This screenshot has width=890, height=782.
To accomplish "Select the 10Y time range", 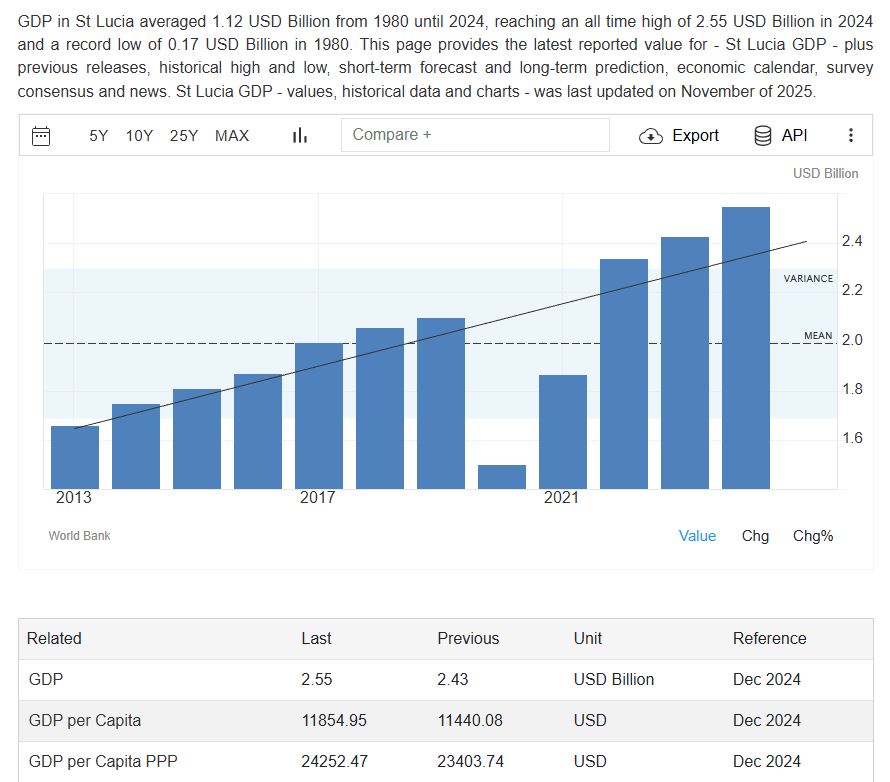I will (139, 136).
